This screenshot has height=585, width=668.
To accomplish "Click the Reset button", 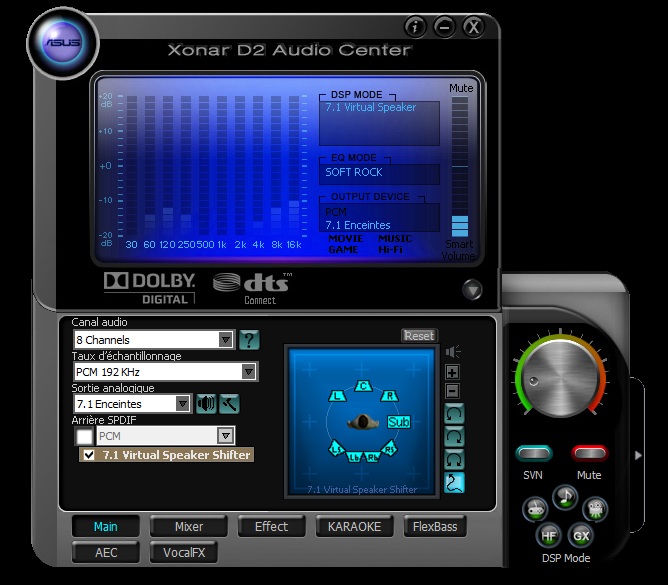I will click(x=419, y=336).
